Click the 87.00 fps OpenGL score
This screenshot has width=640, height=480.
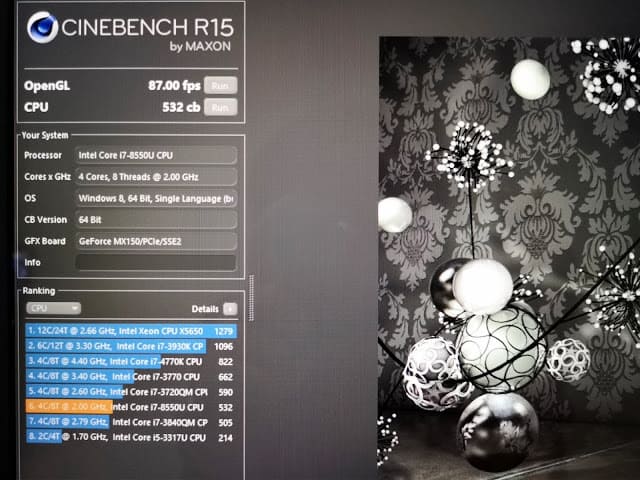[x=174, y=86]
